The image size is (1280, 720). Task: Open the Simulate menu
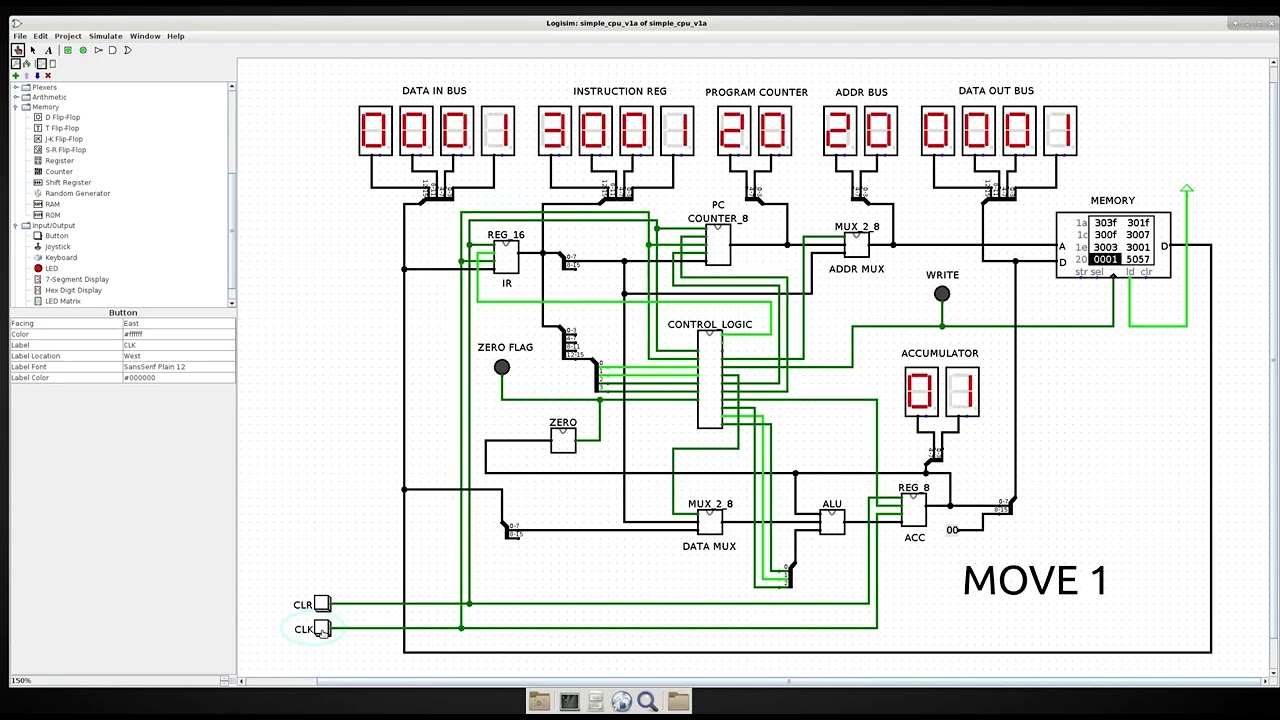105,36
